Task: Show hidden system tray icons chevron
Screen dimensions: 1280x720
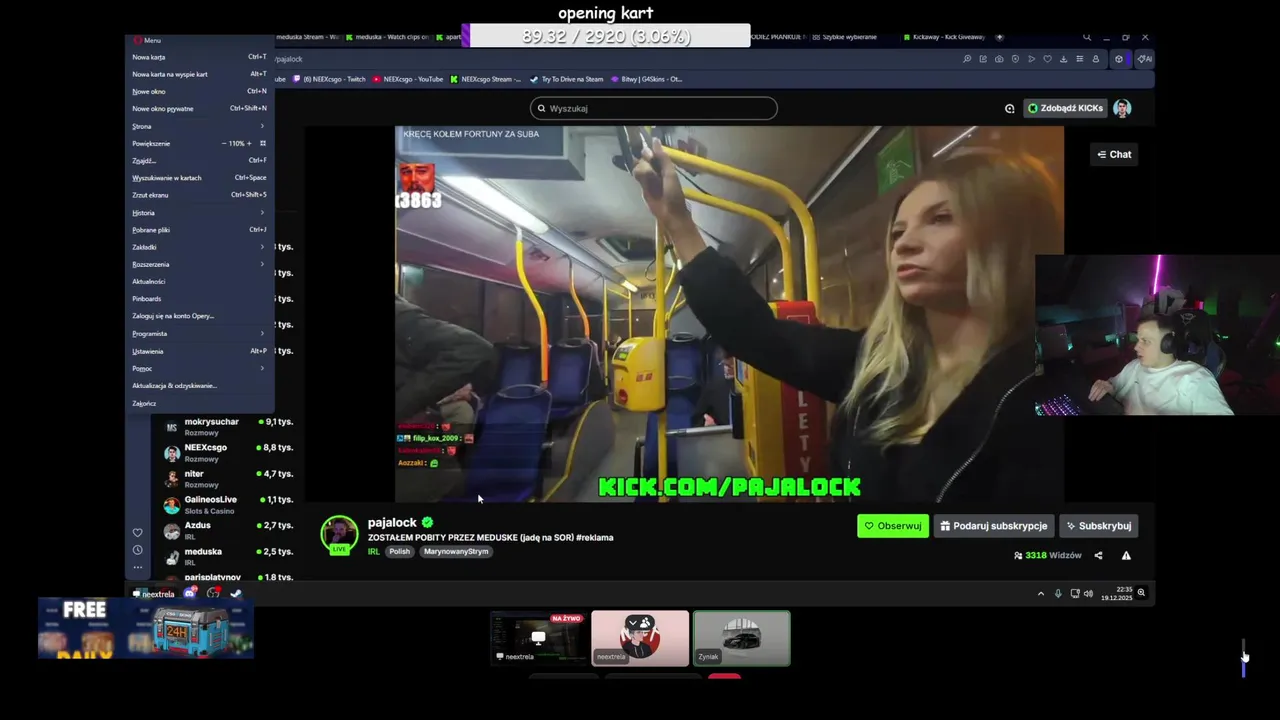Action: 1041,593
